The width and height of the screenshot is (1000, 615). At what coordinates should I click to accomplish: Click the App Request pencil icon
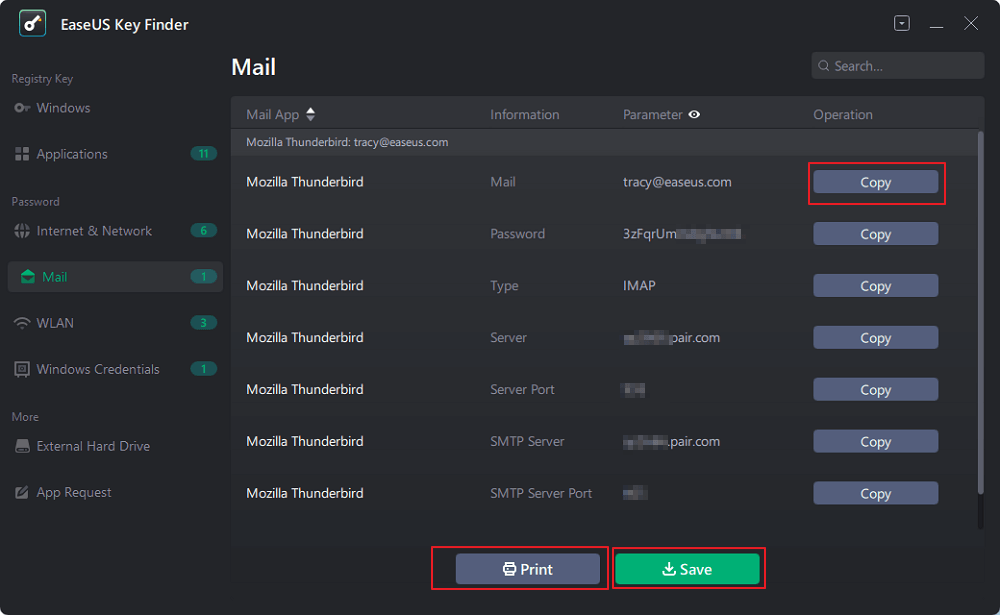click(22, 493)
